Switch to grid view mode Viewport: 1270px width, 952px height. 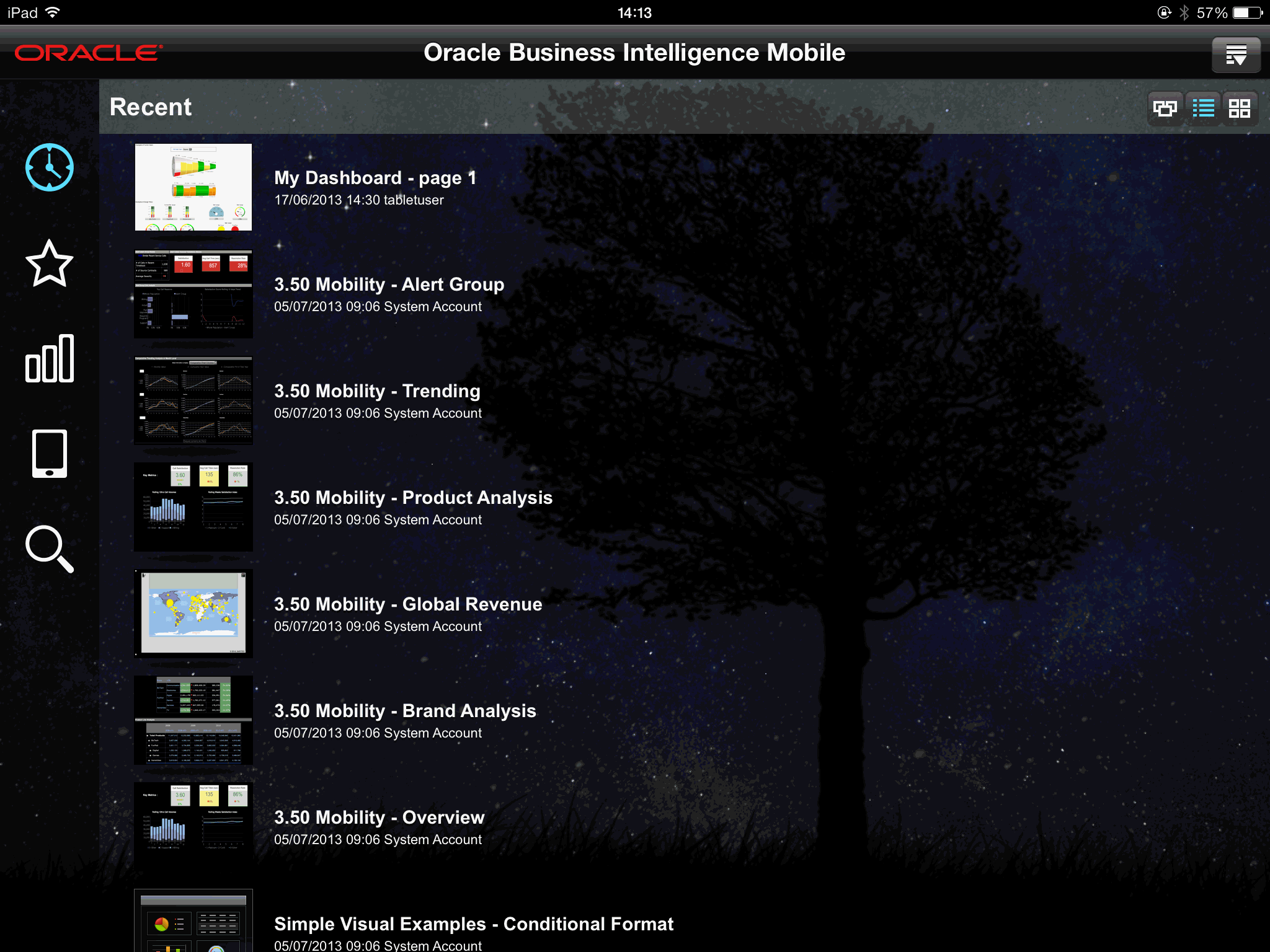click(x=1240, y=108)
